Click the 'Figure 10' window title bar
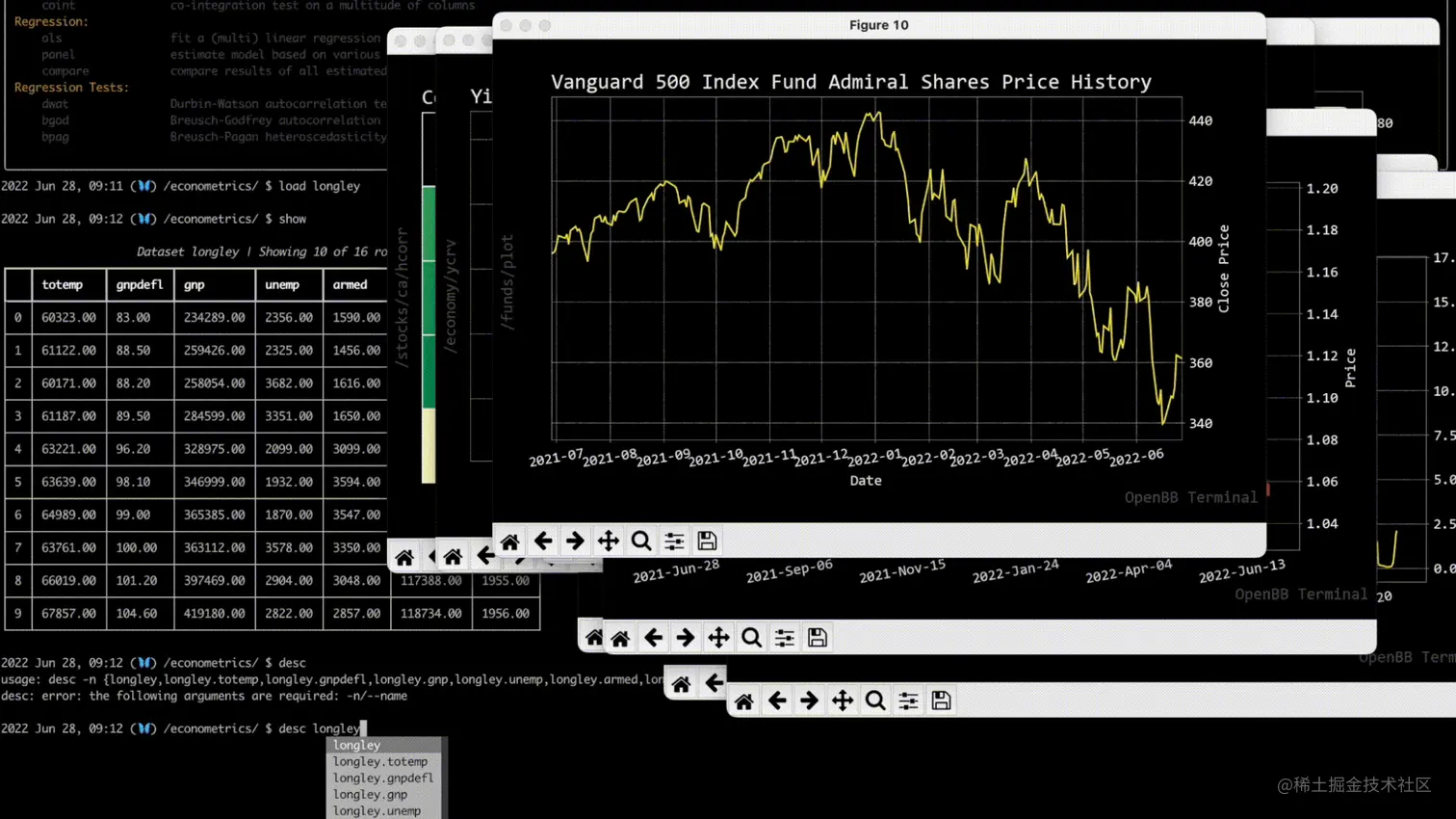The width and height of the screenshot is (1456, 819). pos(878,25)
